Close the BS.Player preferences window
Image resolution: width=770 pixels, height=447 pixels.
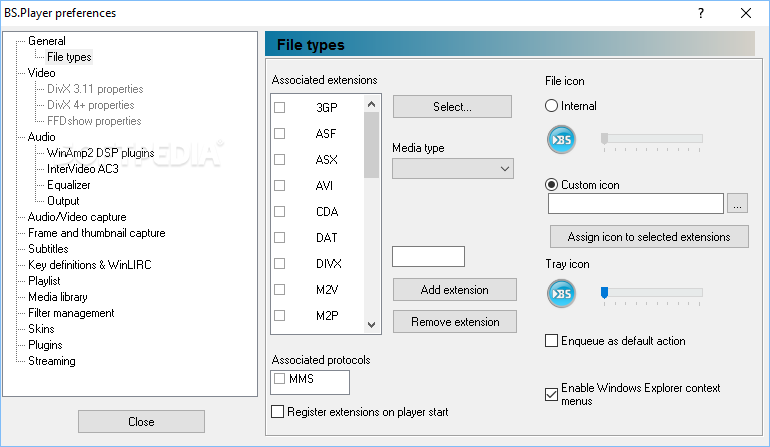click(x=746, y=13)
